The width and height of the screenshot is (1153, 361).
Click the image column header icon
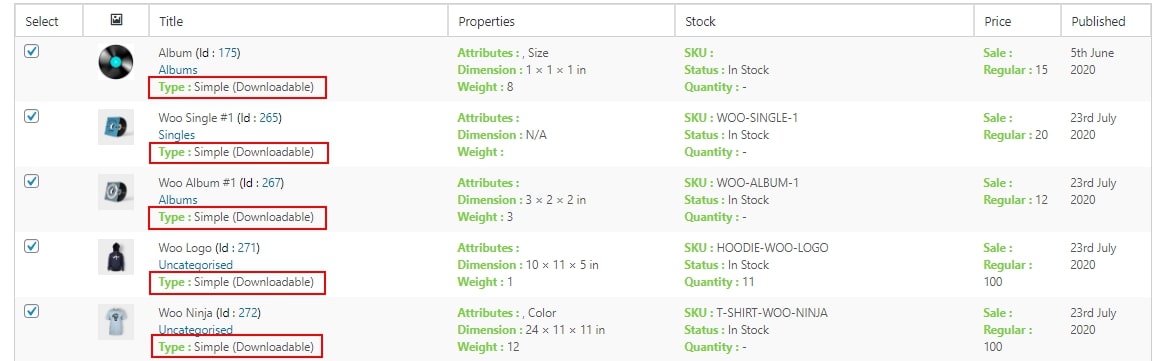pyautogui.click(x=116, y=21)
